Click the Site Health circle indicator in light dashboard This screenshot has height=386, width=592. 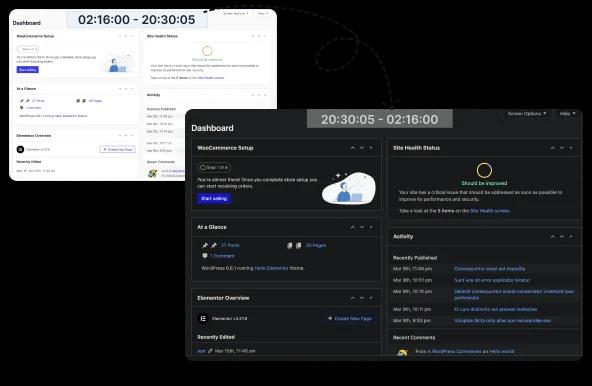(207, 51)
